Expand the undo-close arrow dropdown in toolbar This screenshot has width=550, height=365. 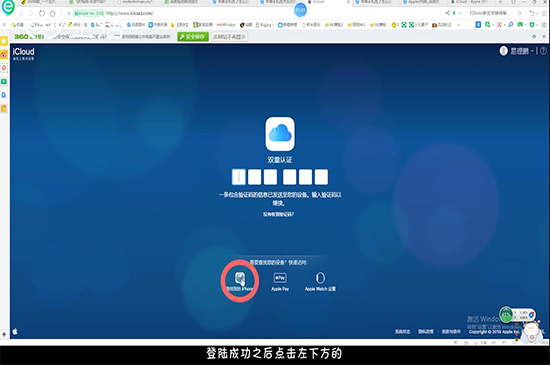[x=537, y=13]
